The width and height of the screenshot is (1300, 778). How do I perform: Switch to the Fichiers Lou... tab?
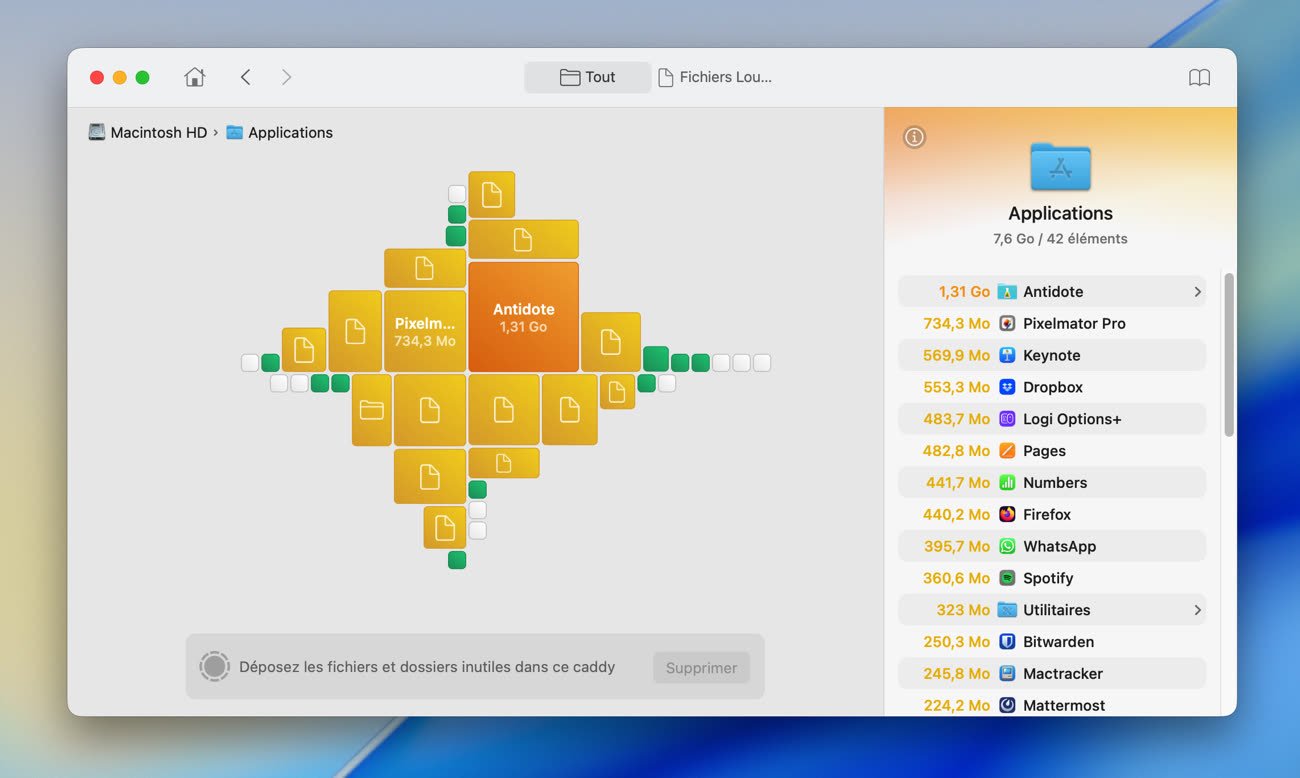[x=715, y=77]
